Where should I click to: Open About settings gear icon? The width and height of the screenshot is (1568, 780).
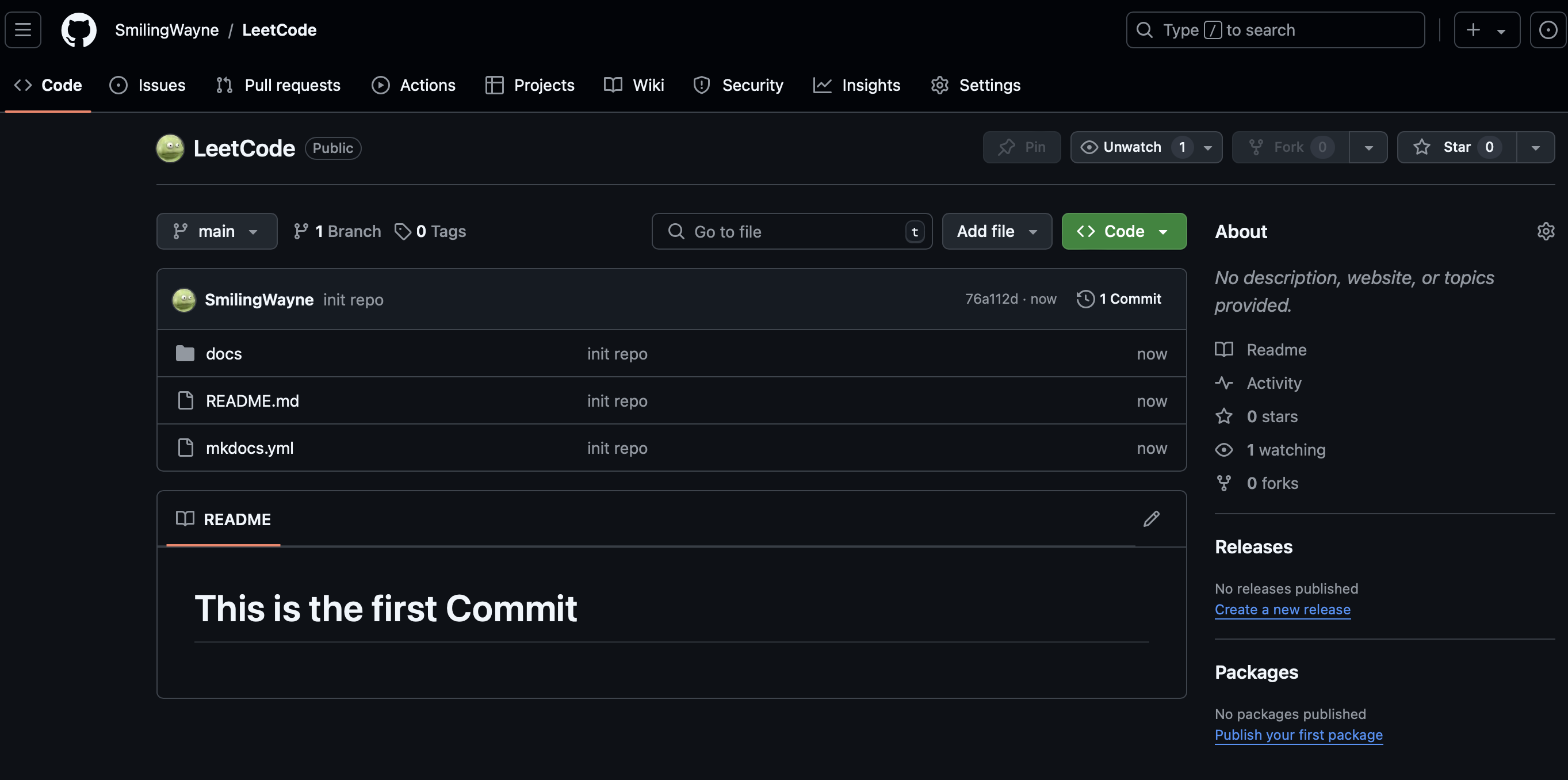tap(1546, 231)
